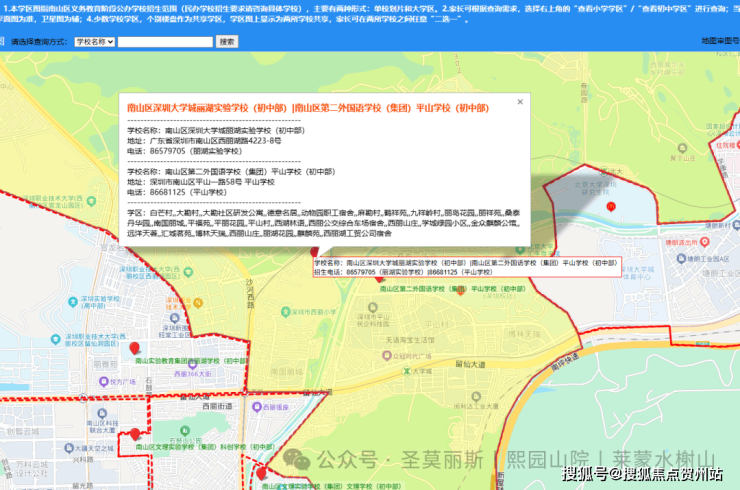
Task: Click the 创智云城 map label
Action: pos(23,431)
